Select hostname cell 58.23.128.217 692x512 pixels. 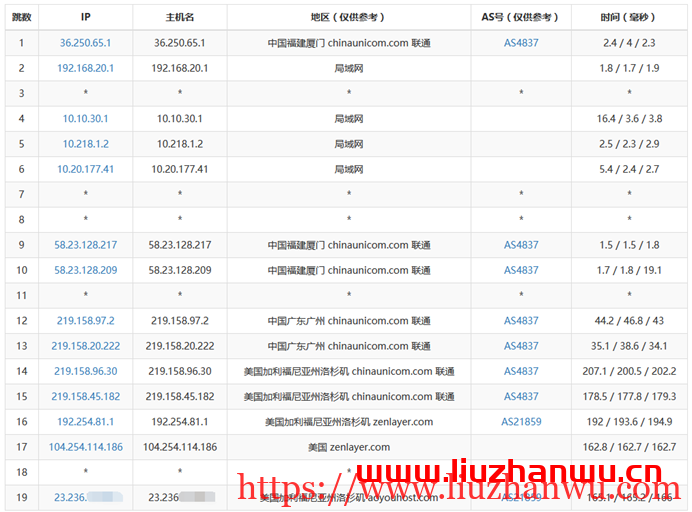(x=180, y=245)
